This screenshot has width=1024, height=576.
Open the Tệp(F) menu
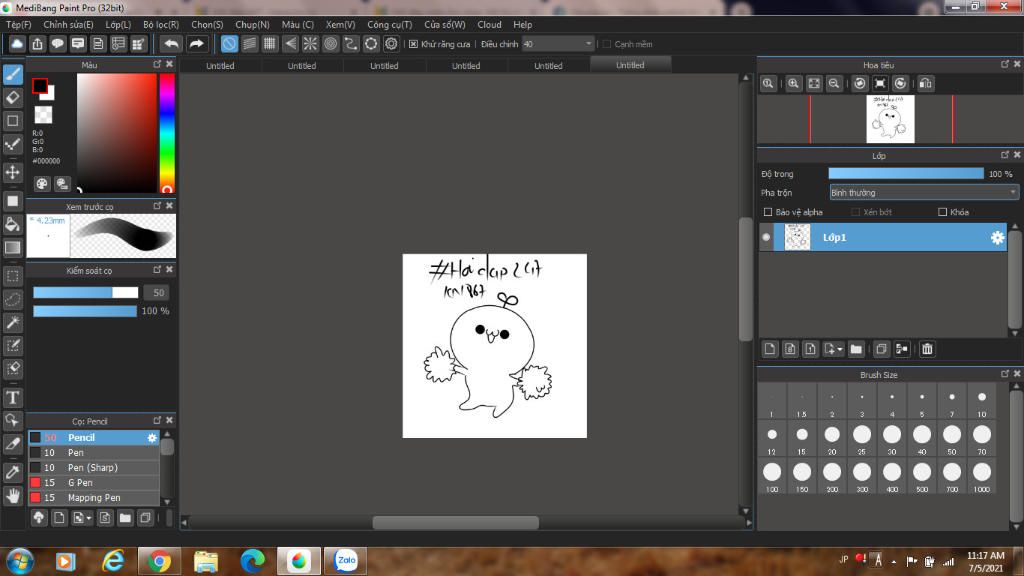[x=18, y=24]
